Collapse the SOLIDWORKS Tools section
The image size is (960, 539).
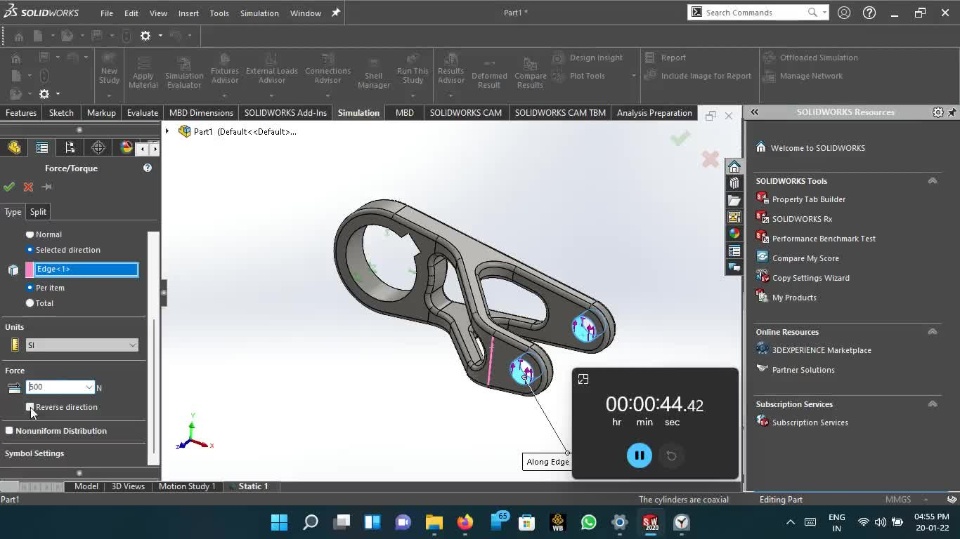coord(932,181)
